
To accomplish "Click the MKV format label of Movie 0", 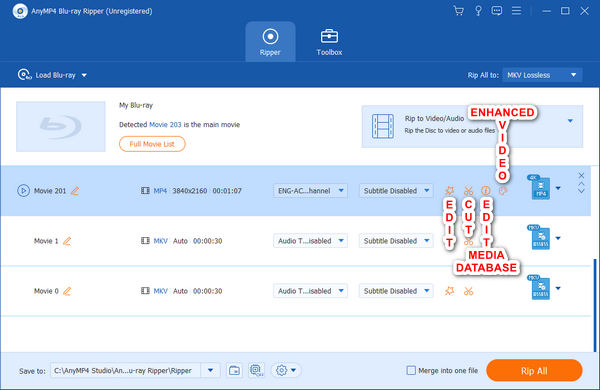I will click(x=160, y=291).
